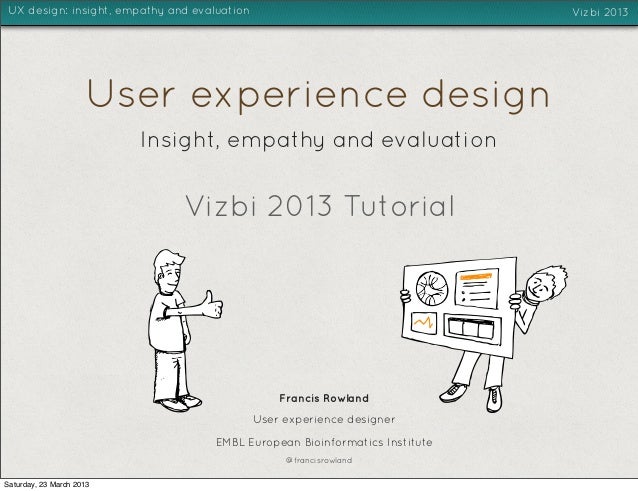This screenshot has height=491, width=638.
Task: Click the three-segment bar panel on board
Action: 472,328
